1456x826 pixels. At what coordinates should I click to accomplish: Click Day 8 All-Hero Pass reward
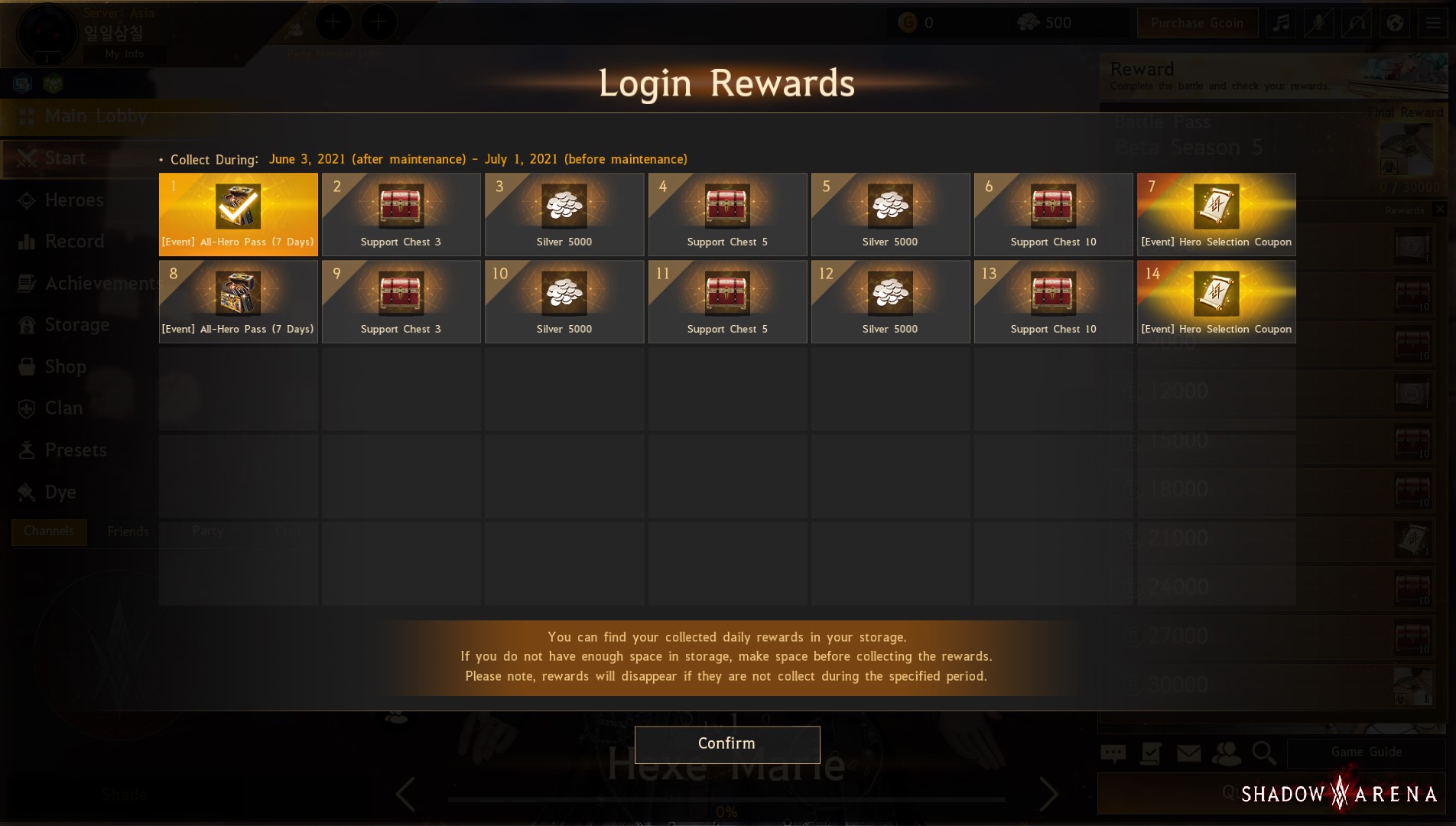238,301
